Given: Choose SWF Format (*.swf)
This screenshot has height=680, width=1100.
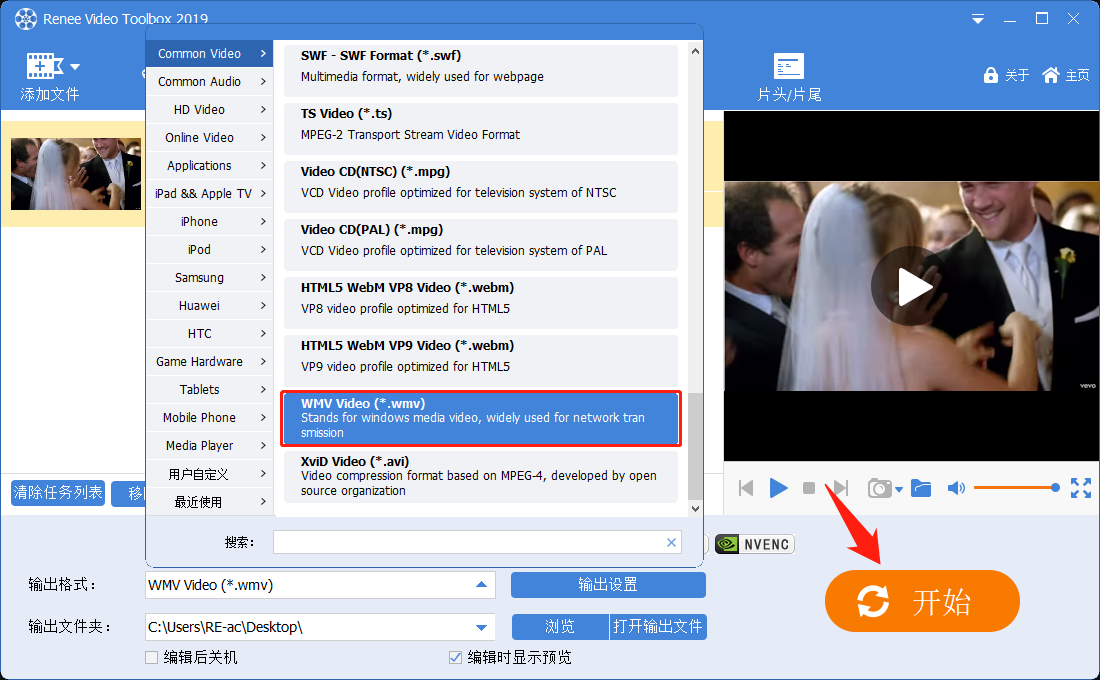Looking at the screenshot, I should [x=481, y=70].
